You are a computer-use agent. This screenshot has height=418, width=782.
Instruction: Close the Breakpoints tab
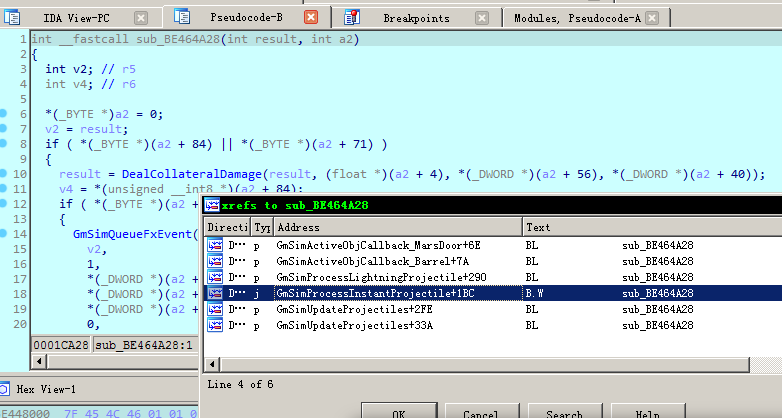pyautogui.click(x=482, y=18)
